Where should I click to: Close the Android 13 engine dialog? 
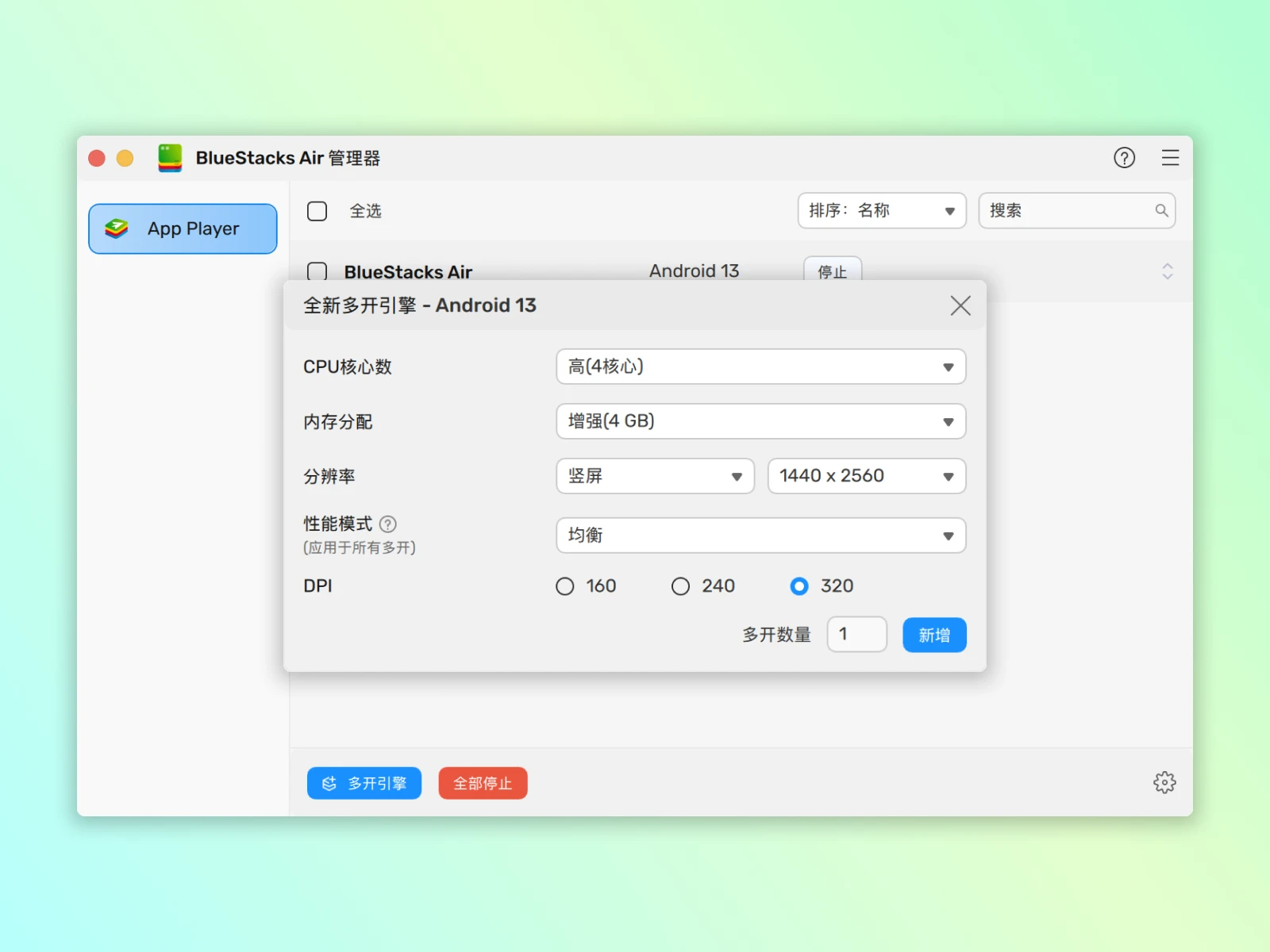[960, 305]
